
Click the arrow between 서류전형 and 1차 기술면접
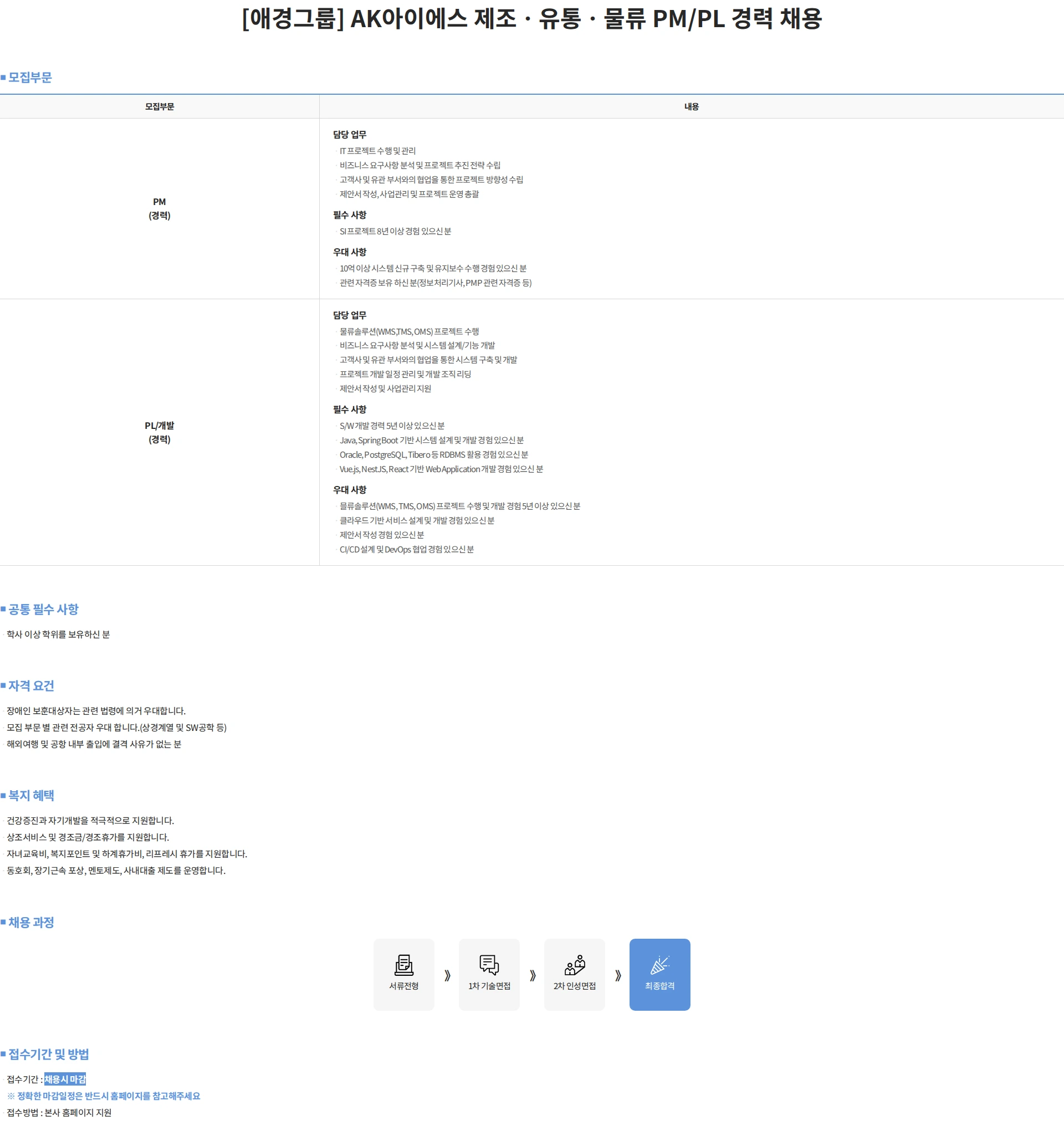click(447, 976)
